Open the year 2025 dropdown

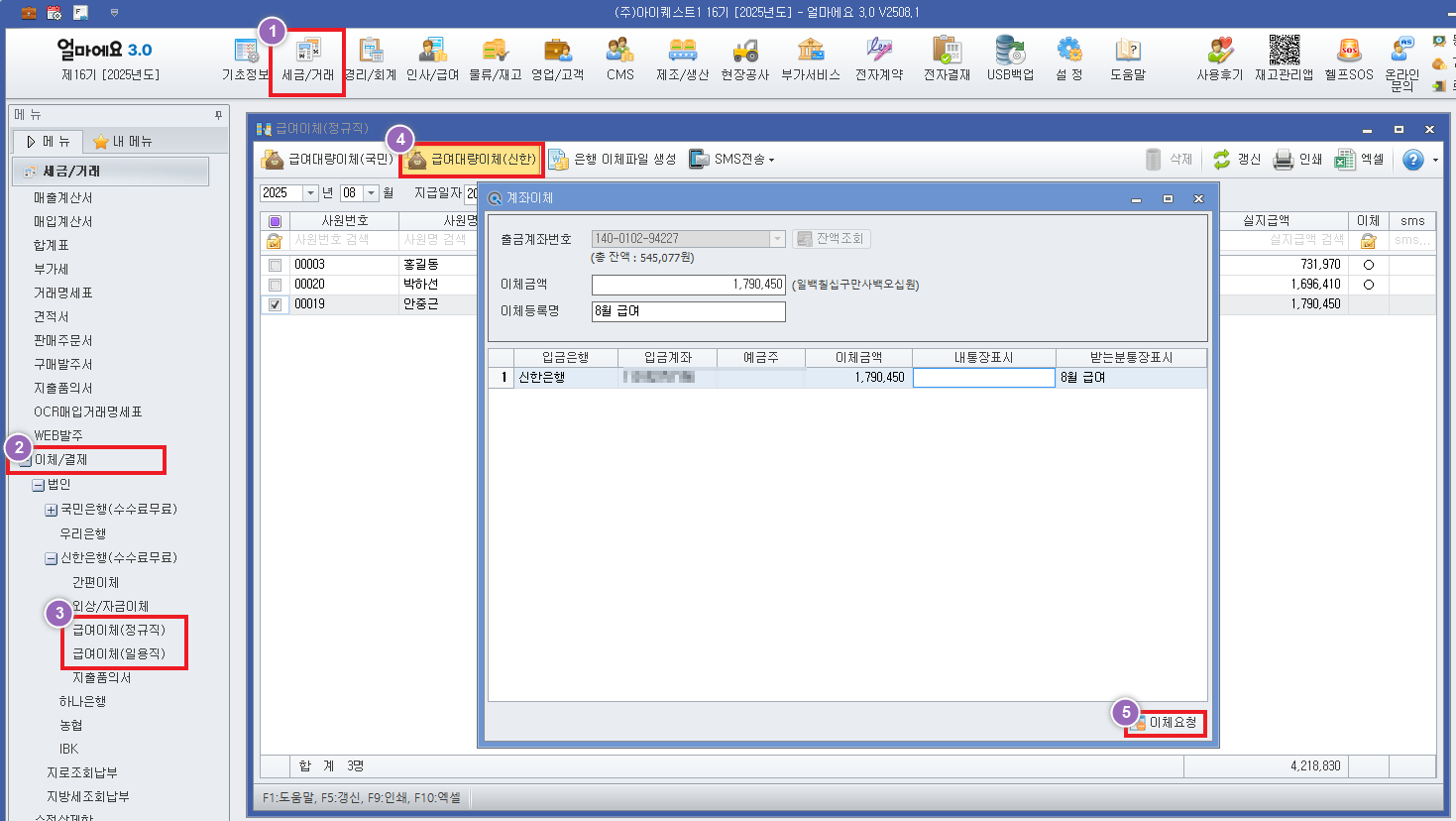pos(310,193)
